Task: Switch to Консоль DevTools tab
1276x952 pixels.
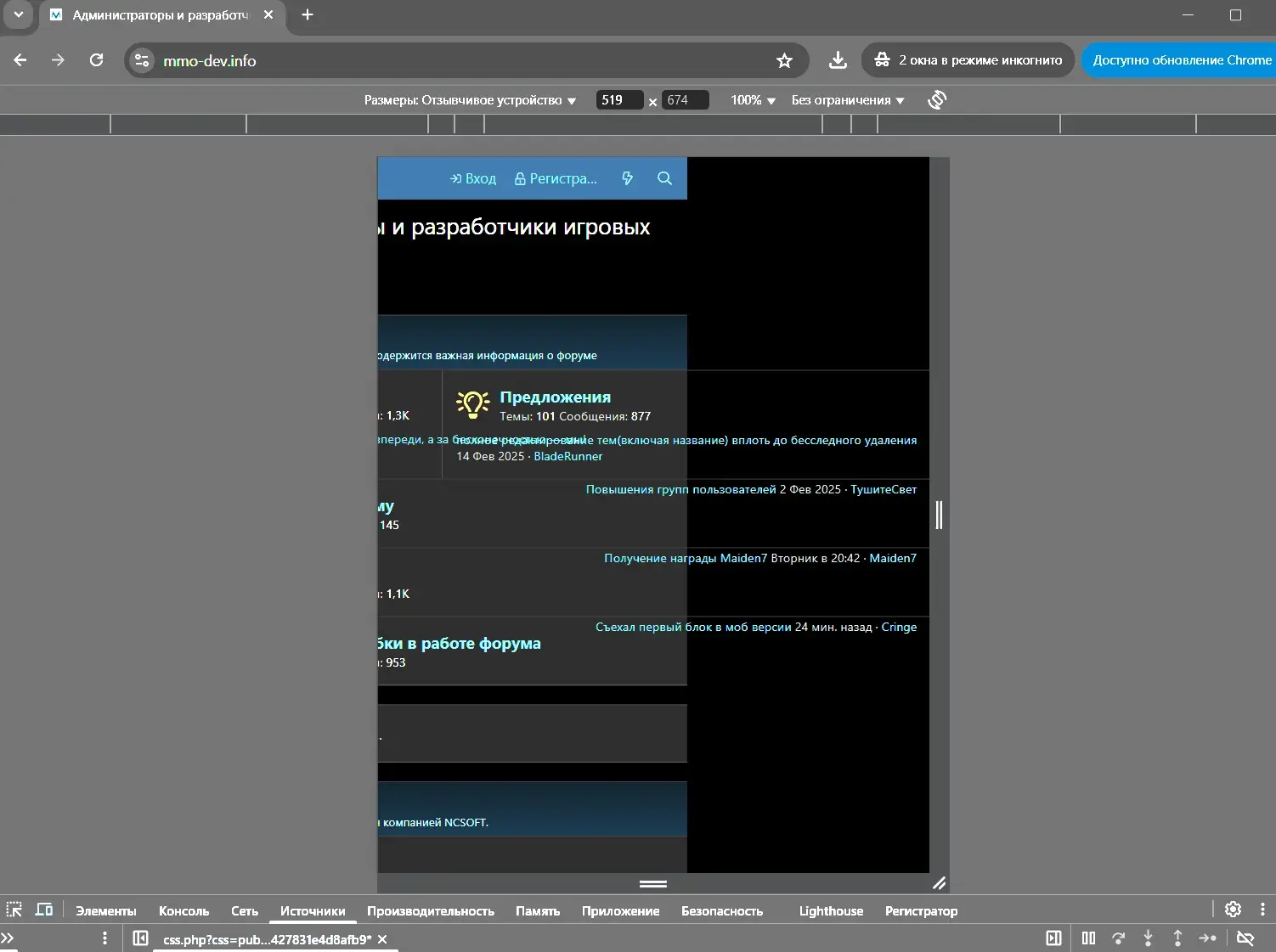Action: (x=183, y=910)
